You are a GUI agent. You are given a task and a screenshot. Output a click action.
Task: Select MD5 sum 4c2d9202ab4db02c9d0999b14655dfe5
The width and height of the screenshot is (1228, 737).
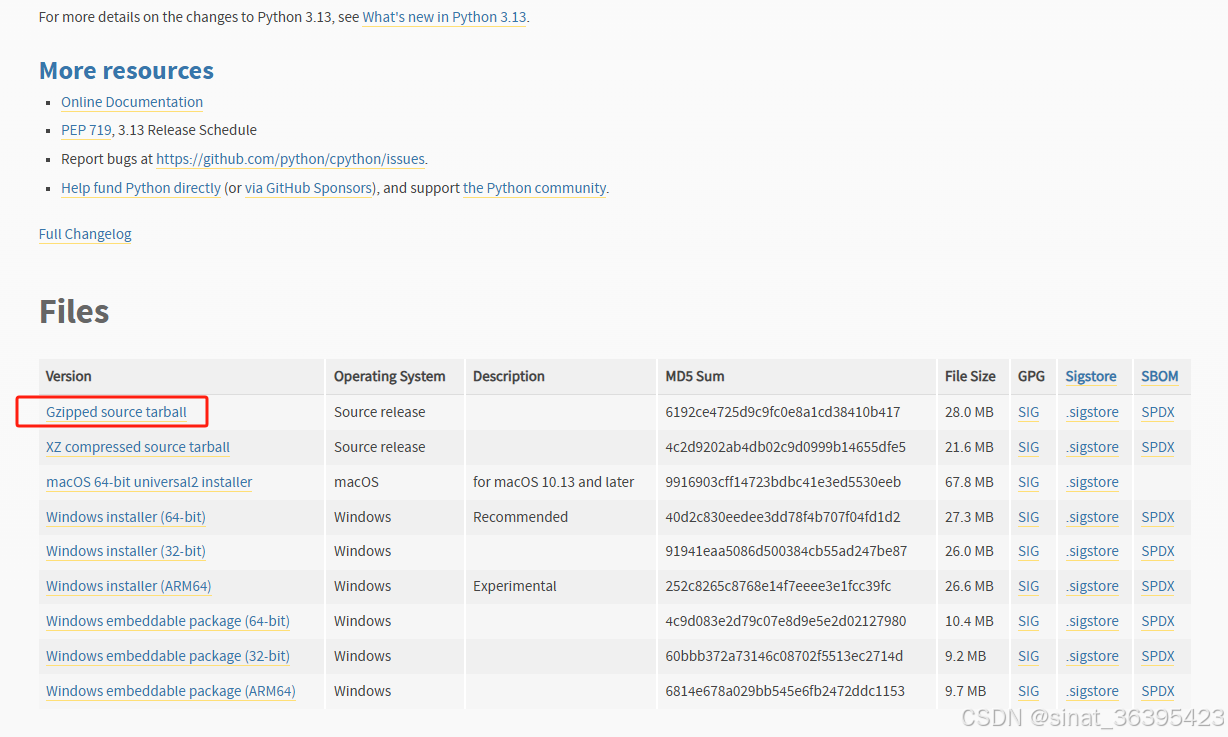pos(785,447)
